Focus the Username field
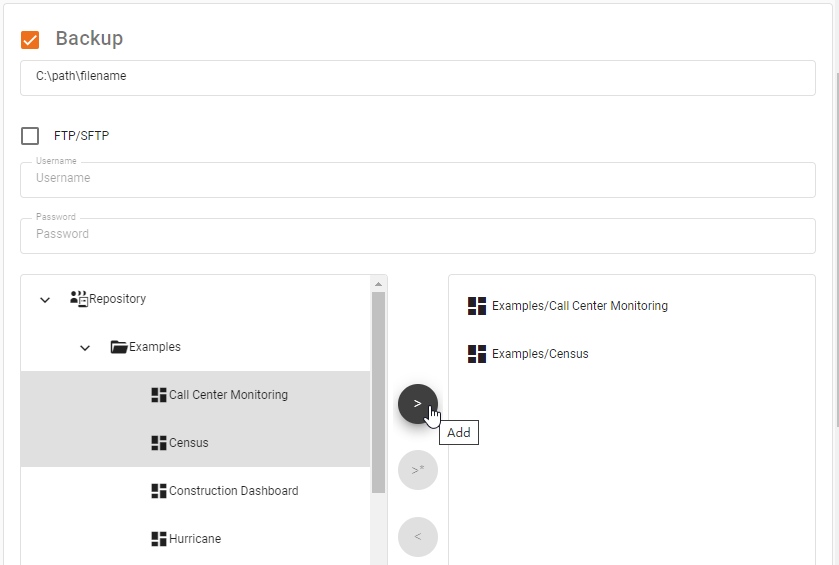The height and width of the screenshot is (565, 839). pyautogui.click(x=418, y=180)
